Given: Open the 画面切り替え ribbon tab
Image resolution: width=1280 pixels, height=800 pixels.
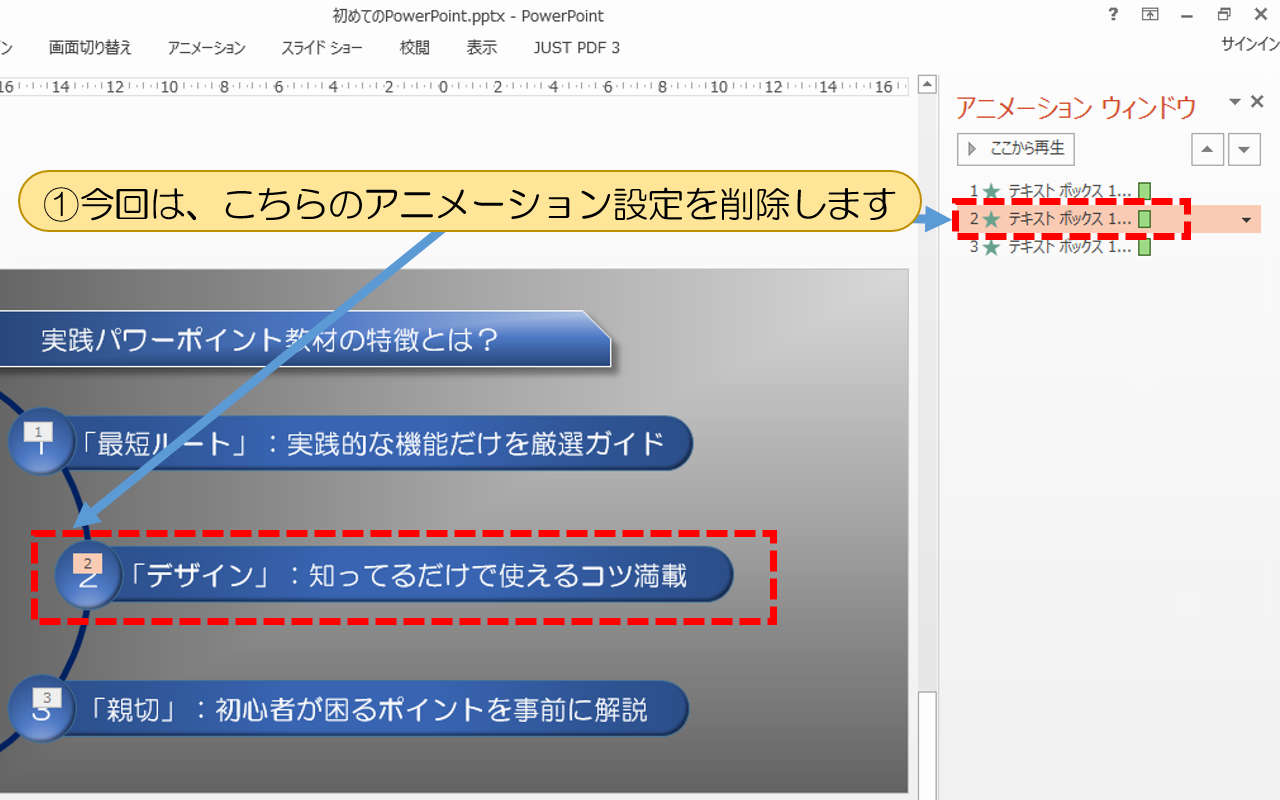Looking at the screenshot, I should pyautogui.click(x=90, y=48).
